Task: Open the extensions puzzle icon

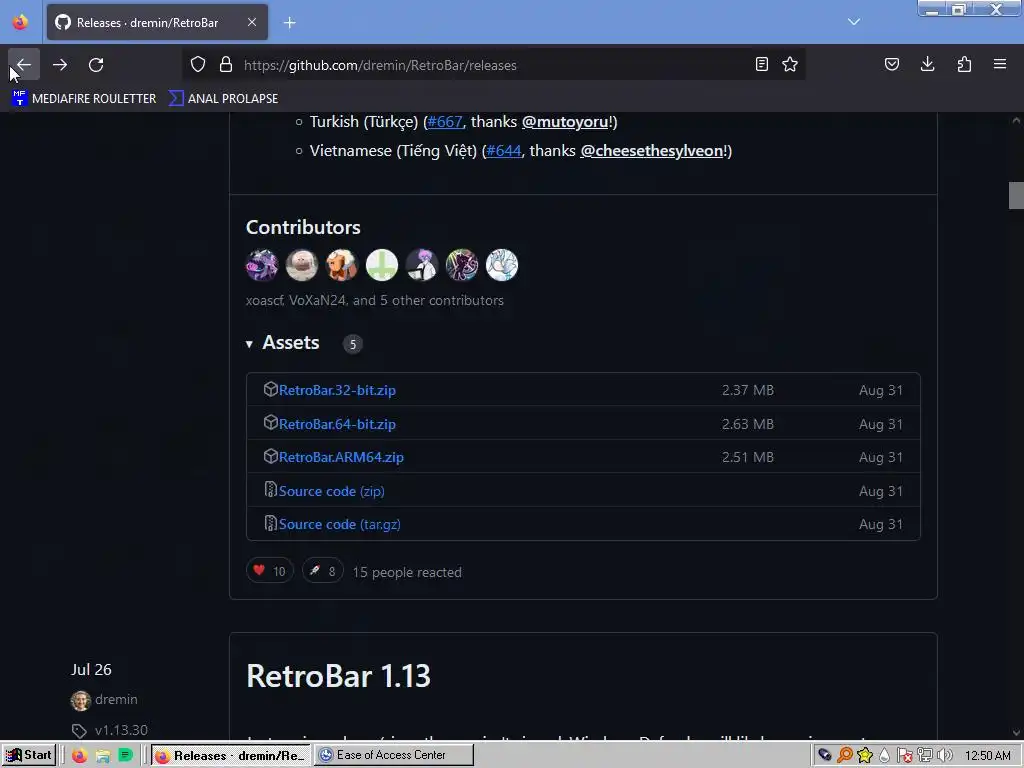Action: (x=964, y=65)
